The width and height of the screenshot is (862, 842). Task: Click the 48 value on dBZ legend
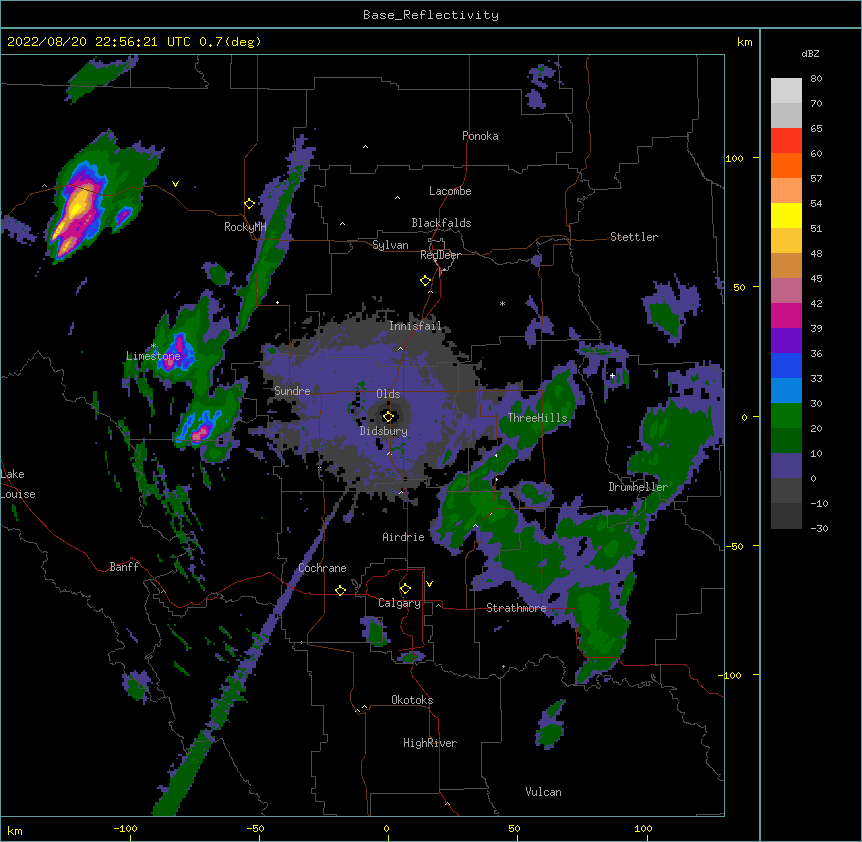click(816, 253)
